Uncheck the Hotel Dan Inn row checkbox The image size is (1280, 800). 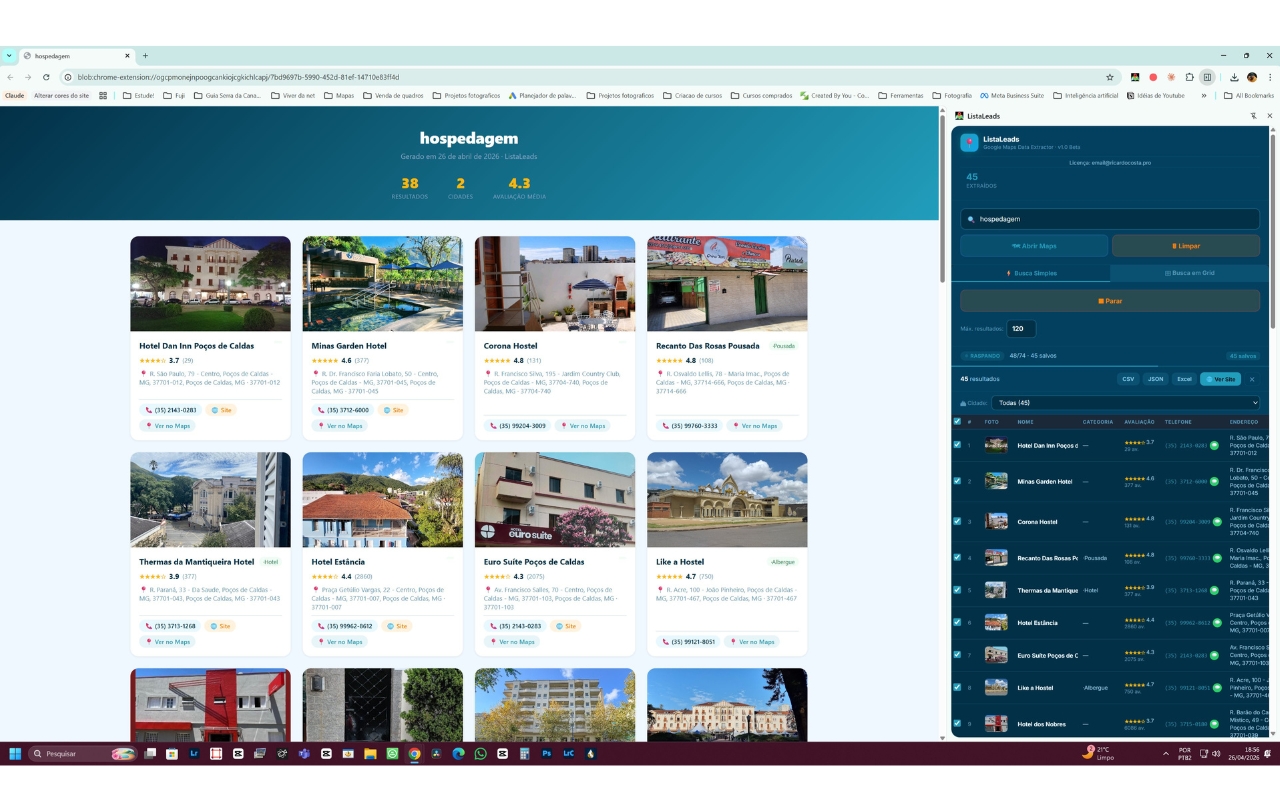point(957,445)
